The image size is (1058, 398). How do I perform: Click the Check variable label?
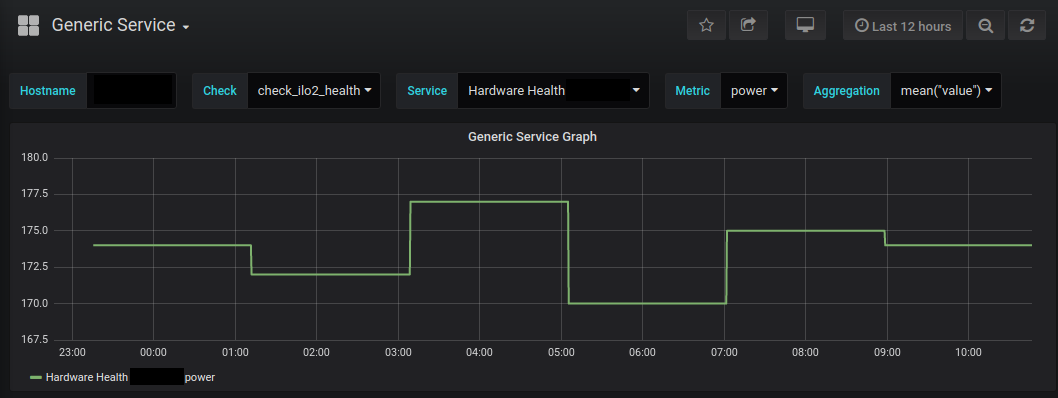pyautogui.click(x=220, y=90)
